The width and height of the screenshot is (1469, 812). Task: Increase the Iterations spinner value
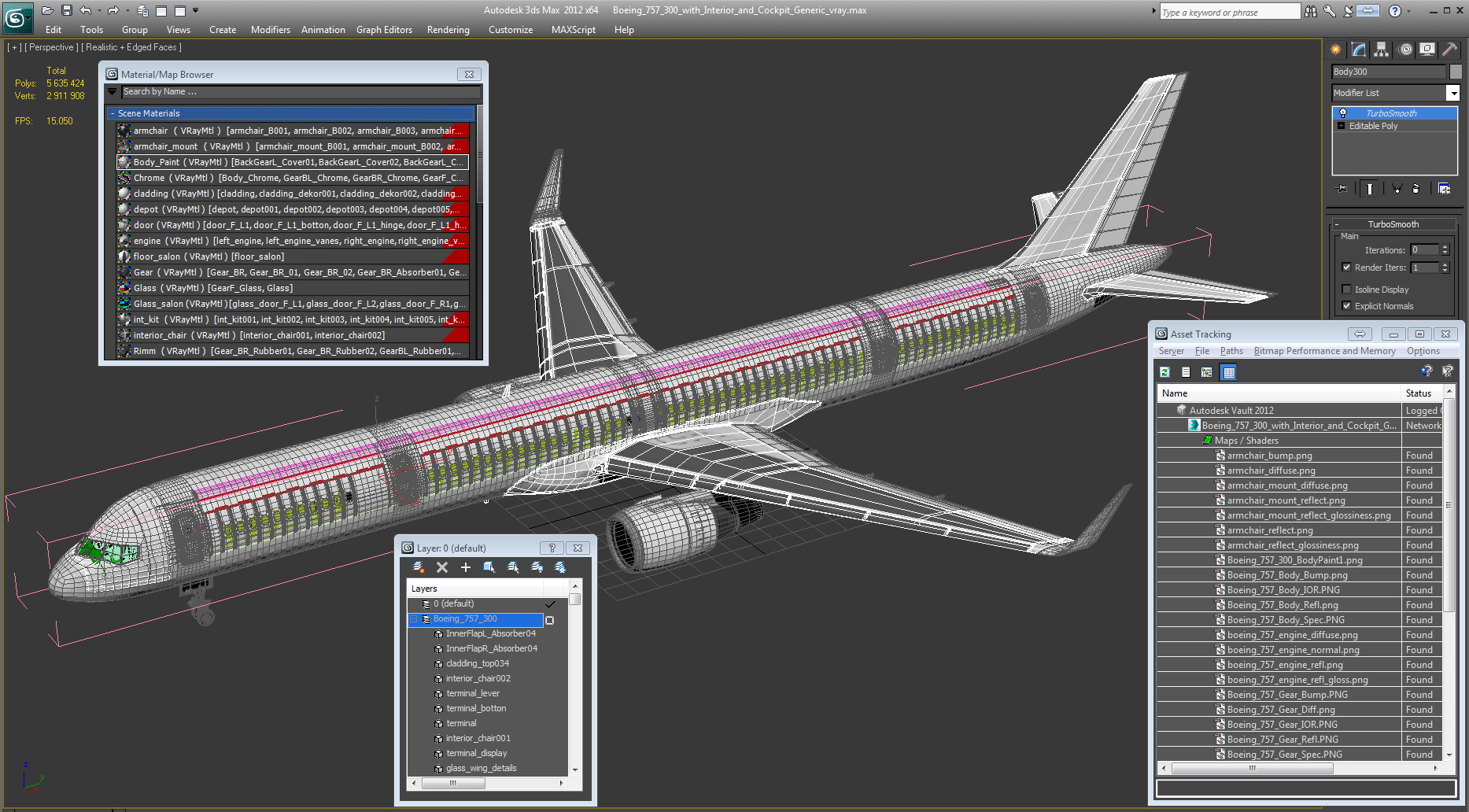(1445, 247)
